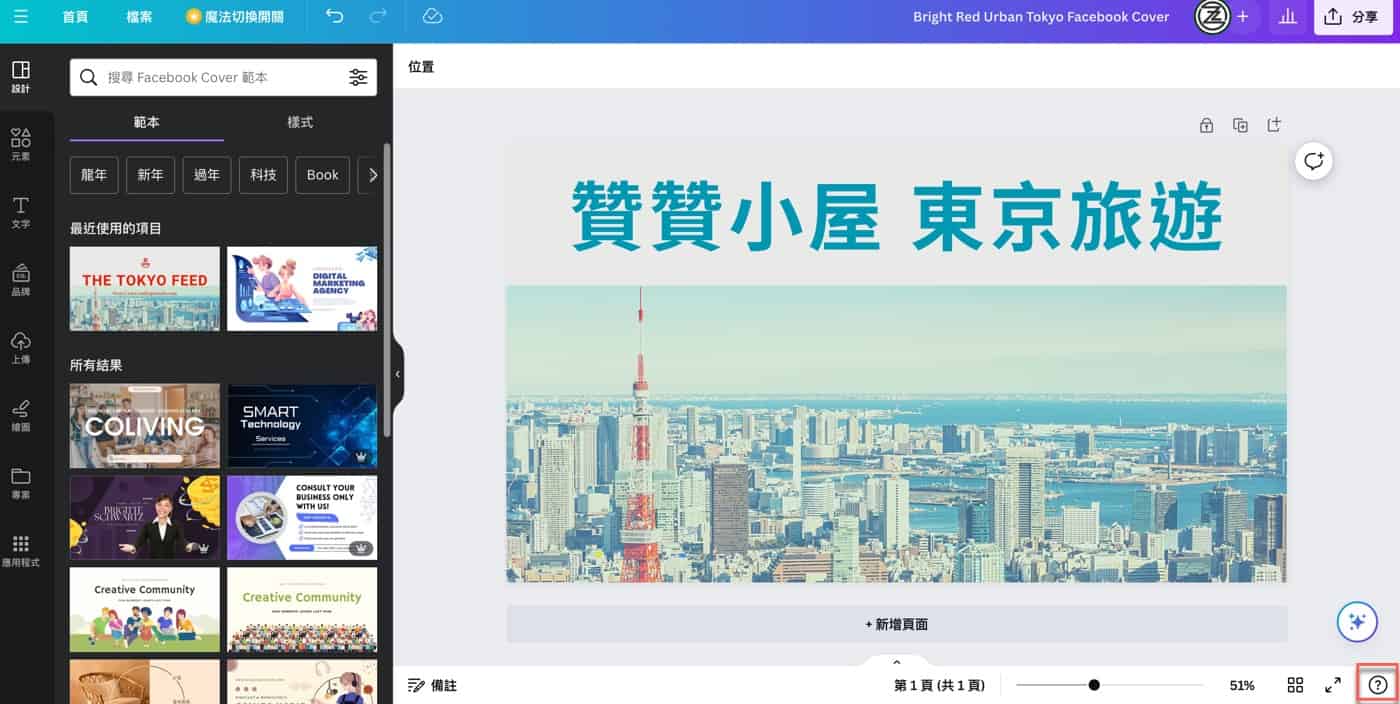
Task: Open the account avatar icon
Action: 1212,17
